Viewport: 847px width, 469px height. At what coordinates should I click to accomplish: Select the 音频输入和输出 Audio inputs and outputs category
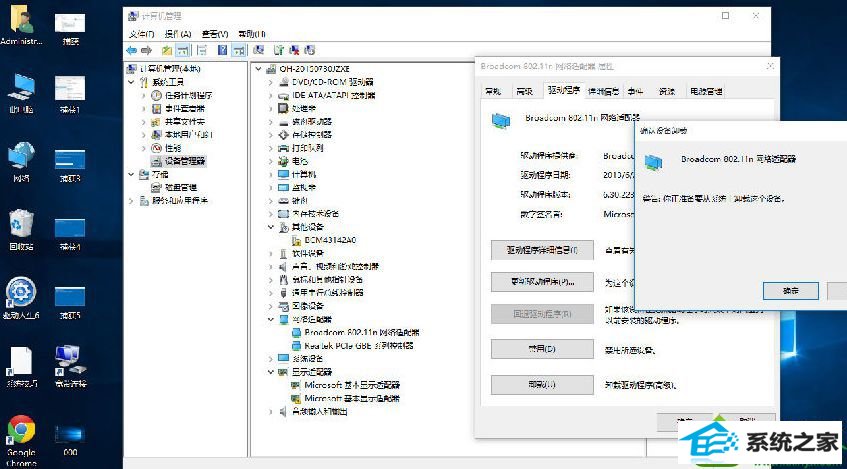tap(319, 412)
